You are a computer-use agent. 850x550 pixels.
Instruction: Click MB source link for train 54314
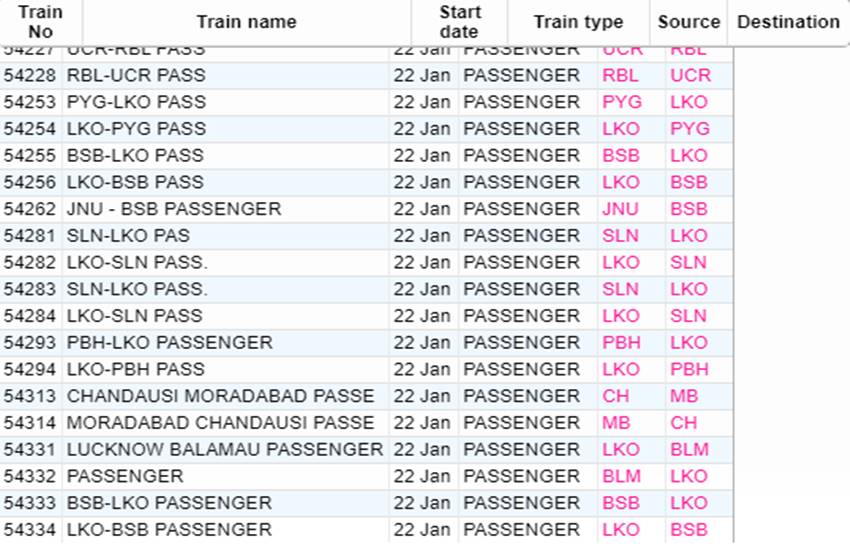[616, 423]
